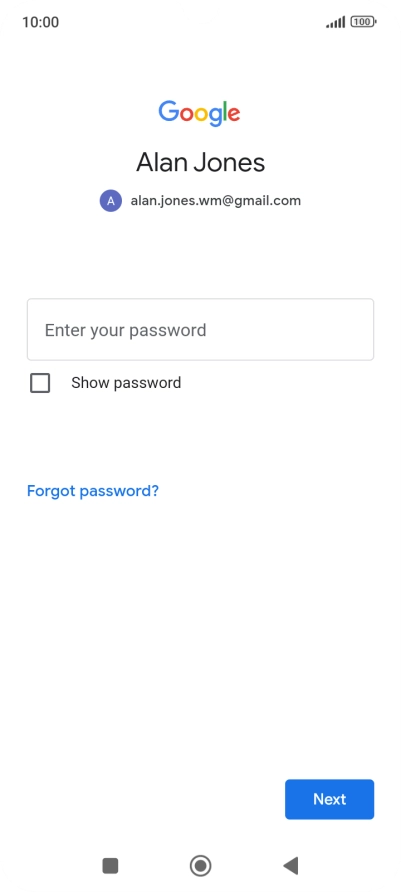Screen dimensions: 401x892
Task: Tap the Alan Jones name heading
Action: (200, 163)
